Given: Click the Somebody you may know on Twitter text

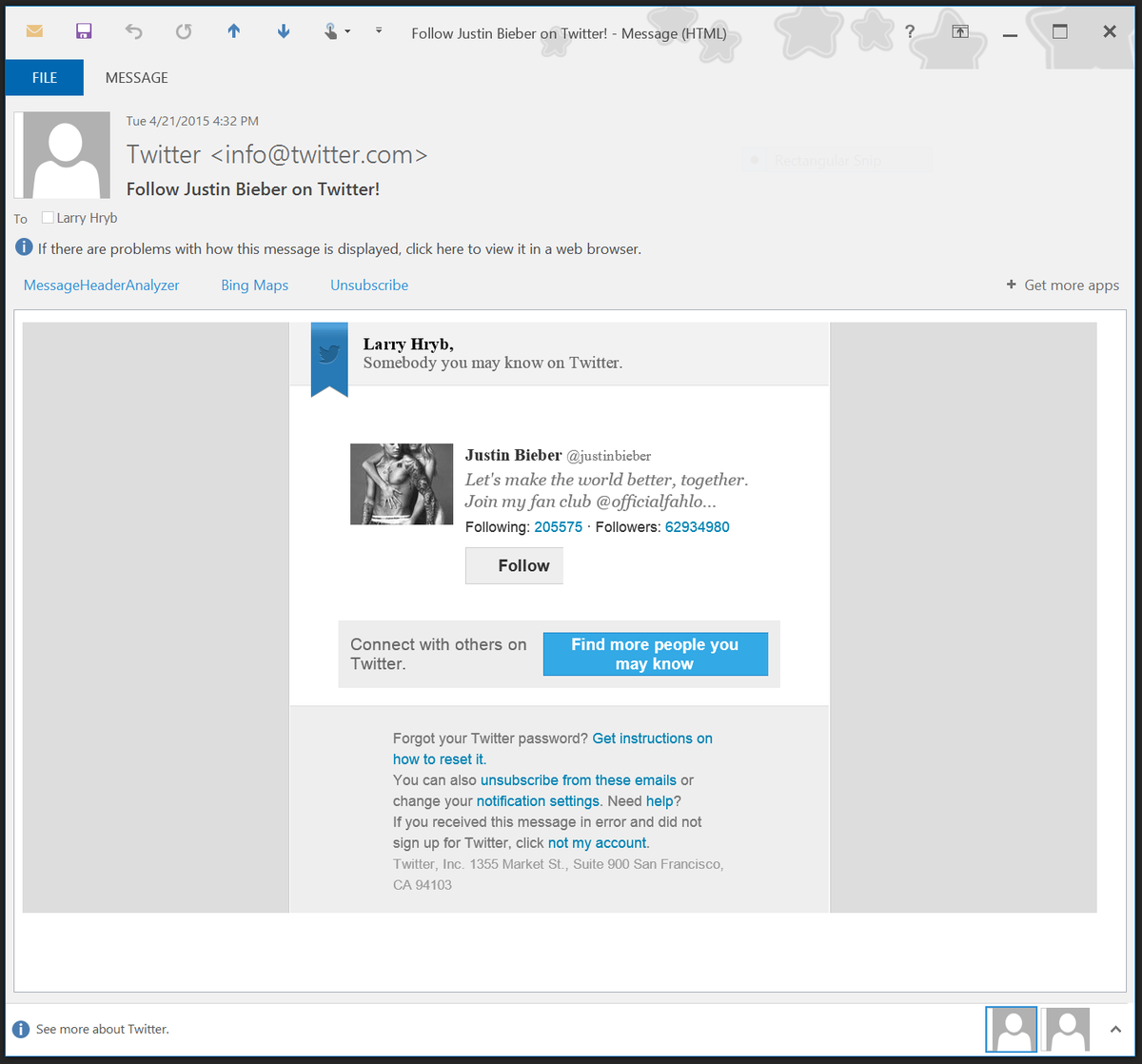Looking at the screenshot, I should tap(493, 363).
